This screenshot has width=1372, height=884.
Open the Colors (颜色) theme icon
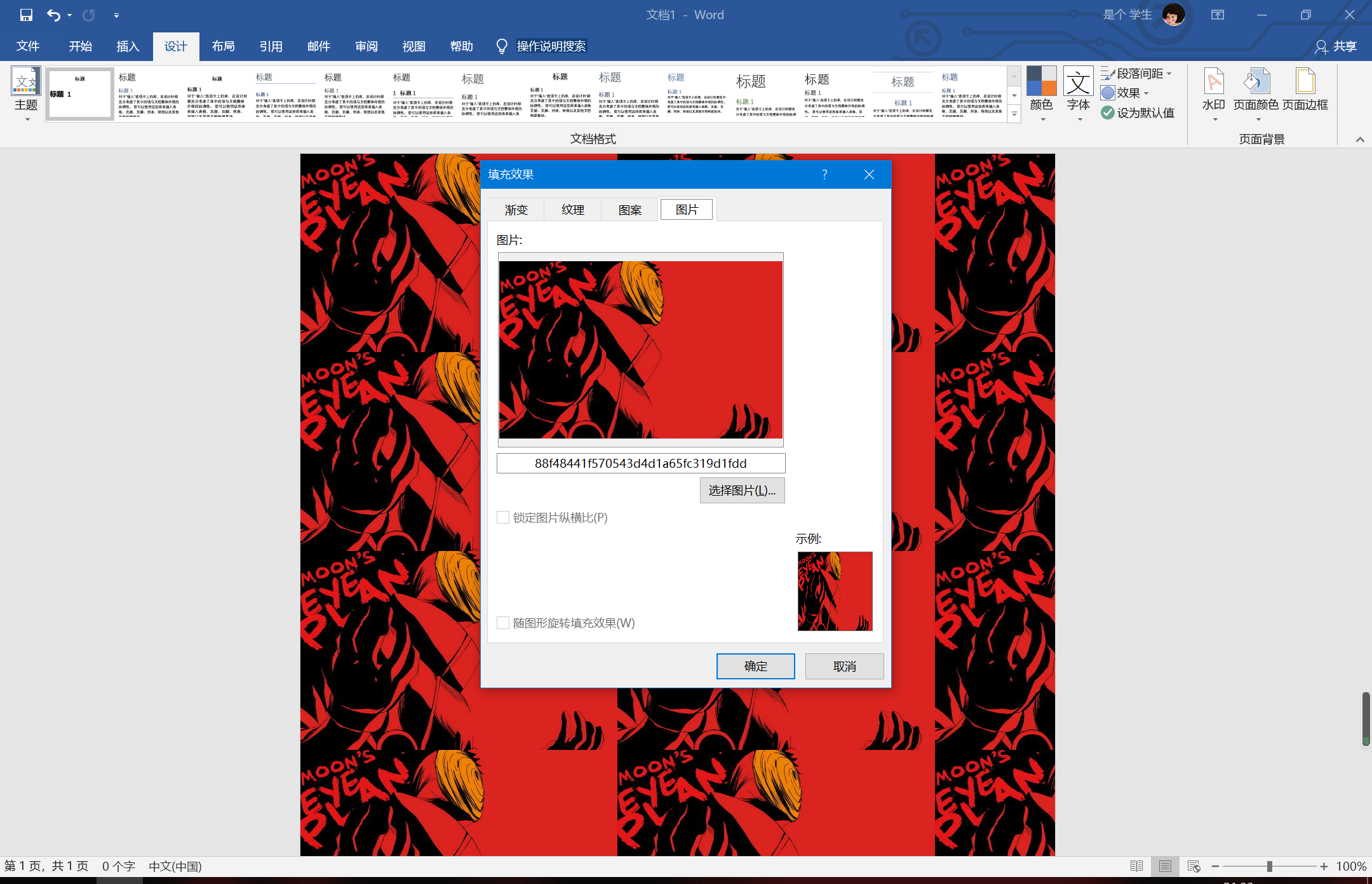(x=1041, y=81)
